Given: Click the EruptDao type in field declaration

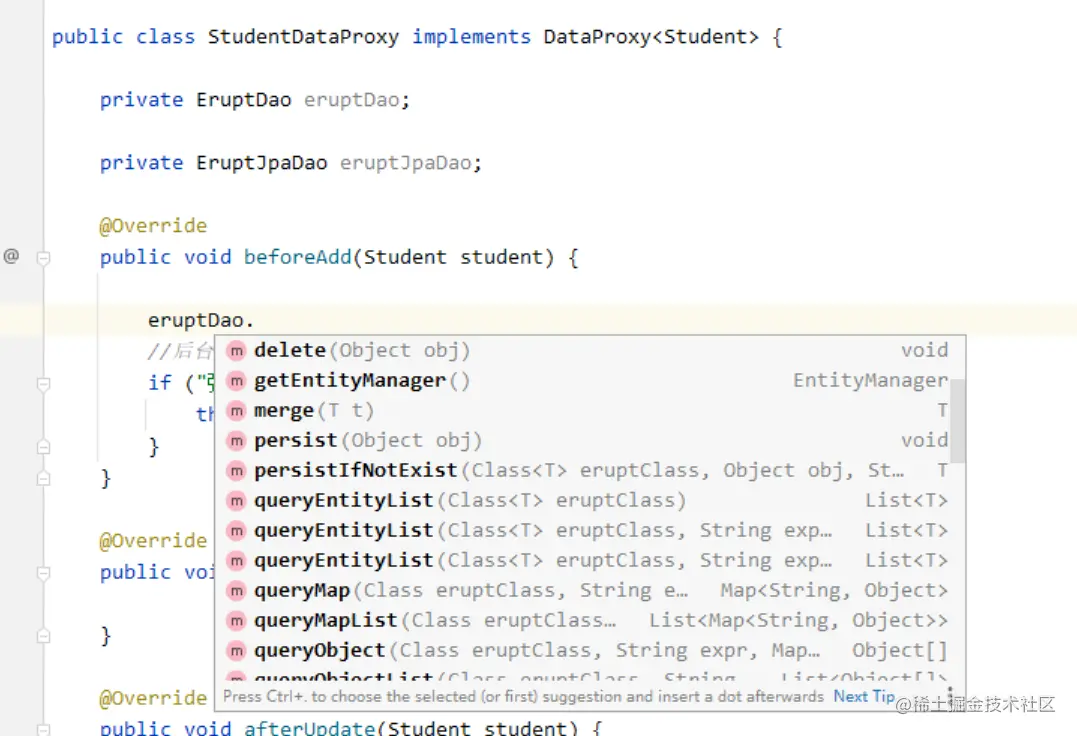Looking at the screenshot, I should coord(243,100).
